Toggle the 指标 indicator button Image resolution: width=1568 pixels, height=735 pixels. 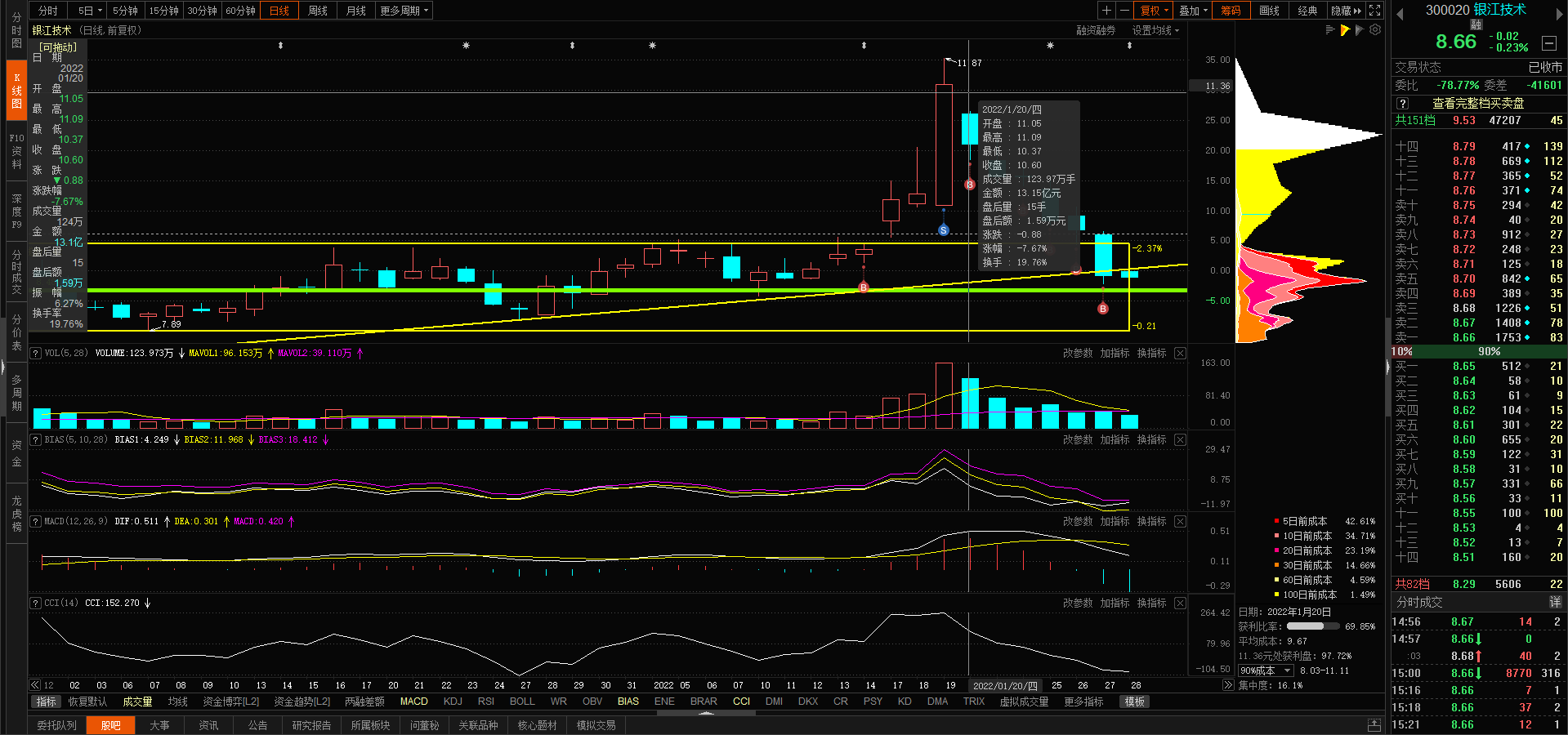pos(47,702)
